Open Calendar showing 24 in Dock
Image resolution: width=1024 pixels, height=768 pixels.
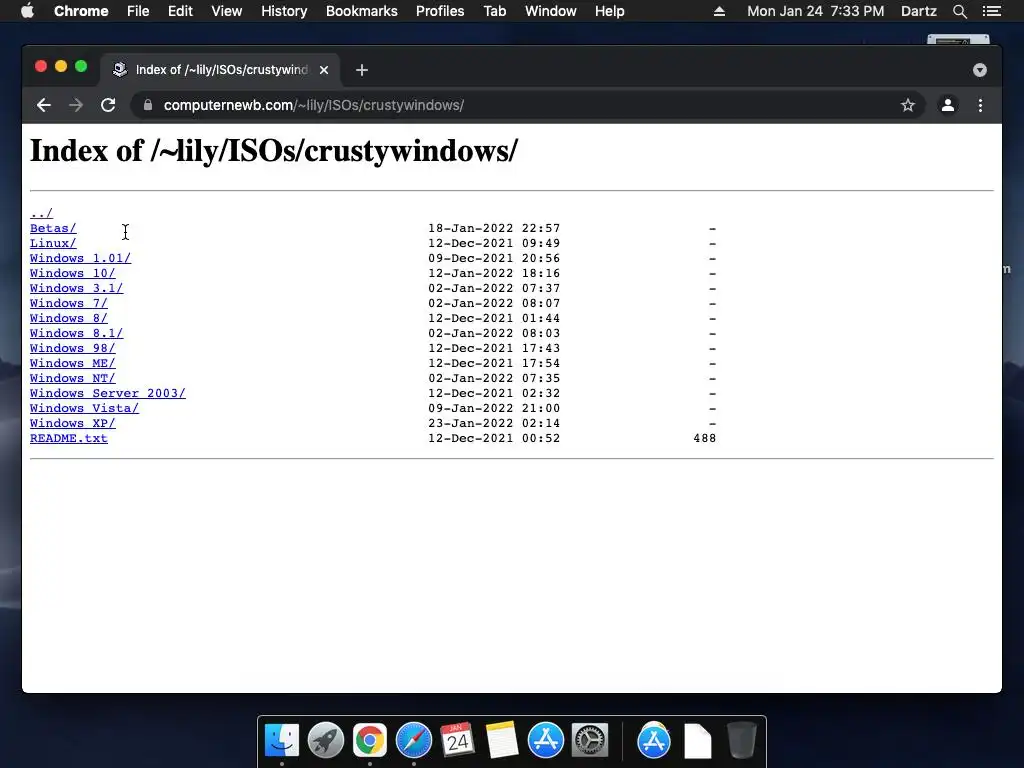click(x=457, y=741)
